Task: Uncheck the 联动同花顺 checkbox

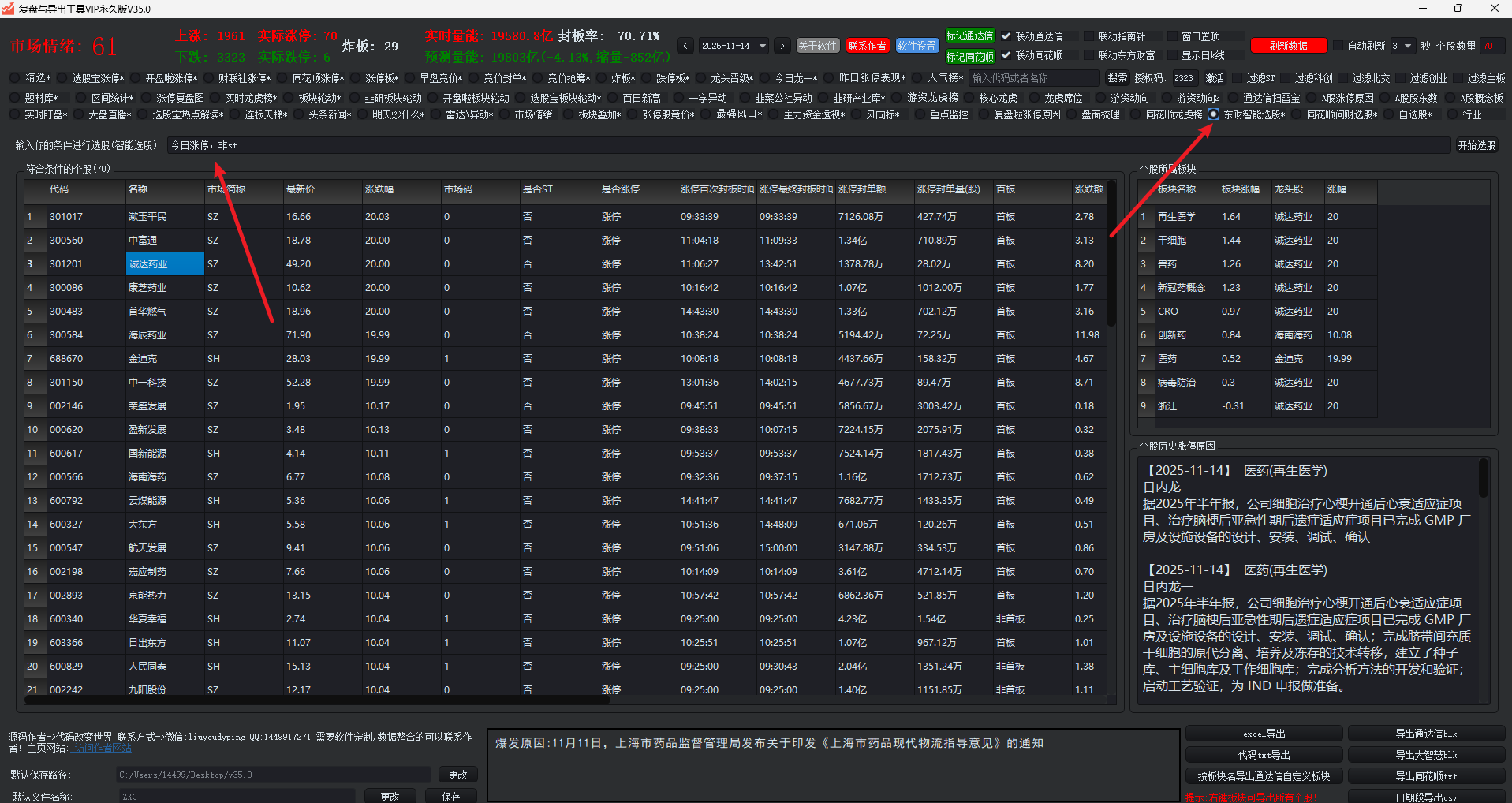Action: click(x=1006, y=55)
